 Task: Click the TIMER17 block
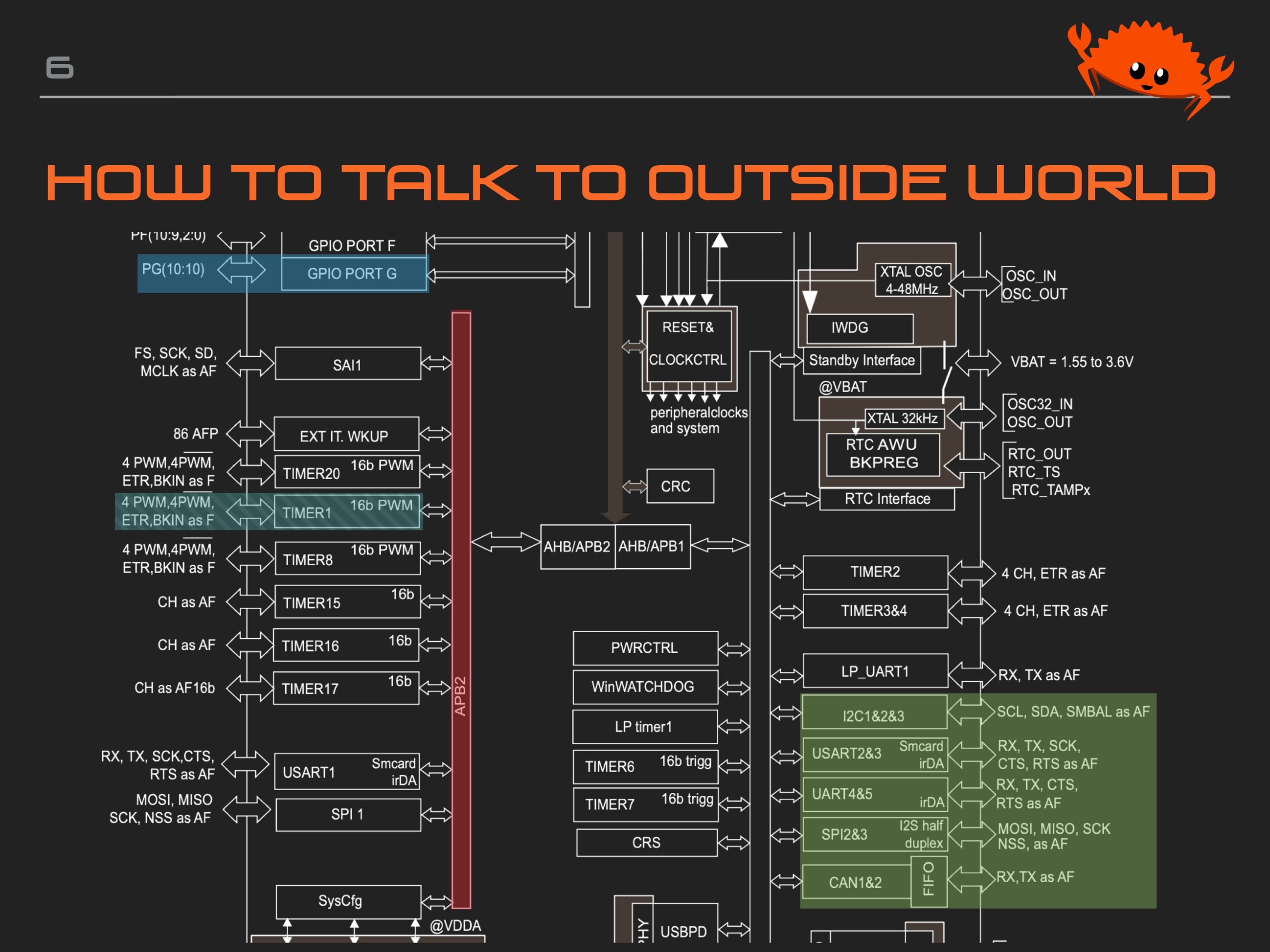click(346, 688)
